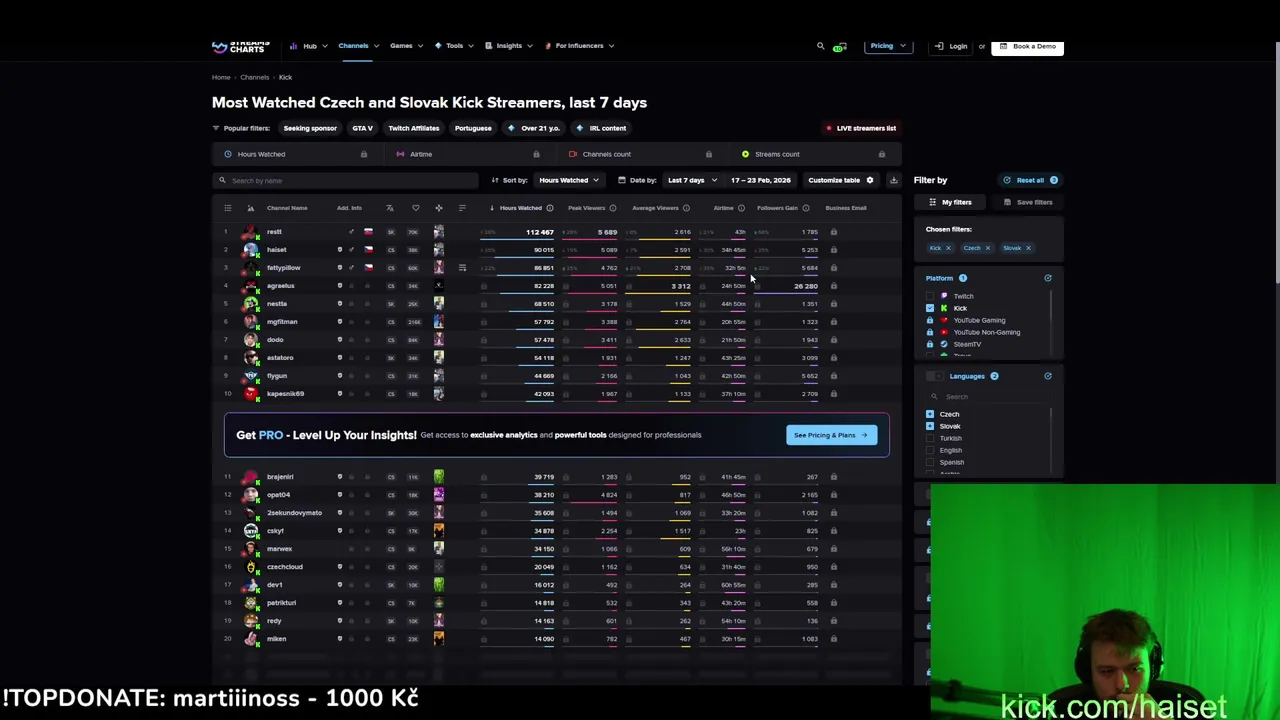Click the notification icon with green badge

pos(839,46)
